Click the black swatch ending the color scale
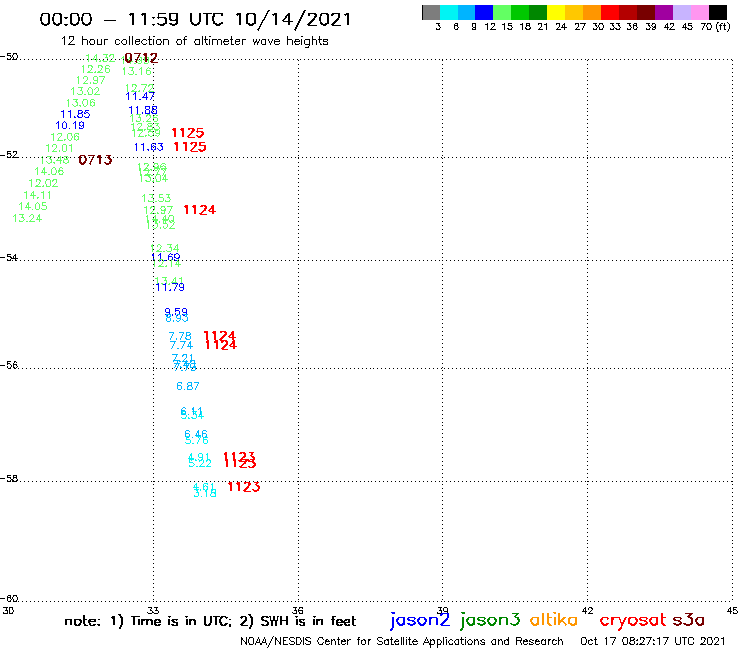Viewport: 740px width, 650px height. click(x=717, y=12)
